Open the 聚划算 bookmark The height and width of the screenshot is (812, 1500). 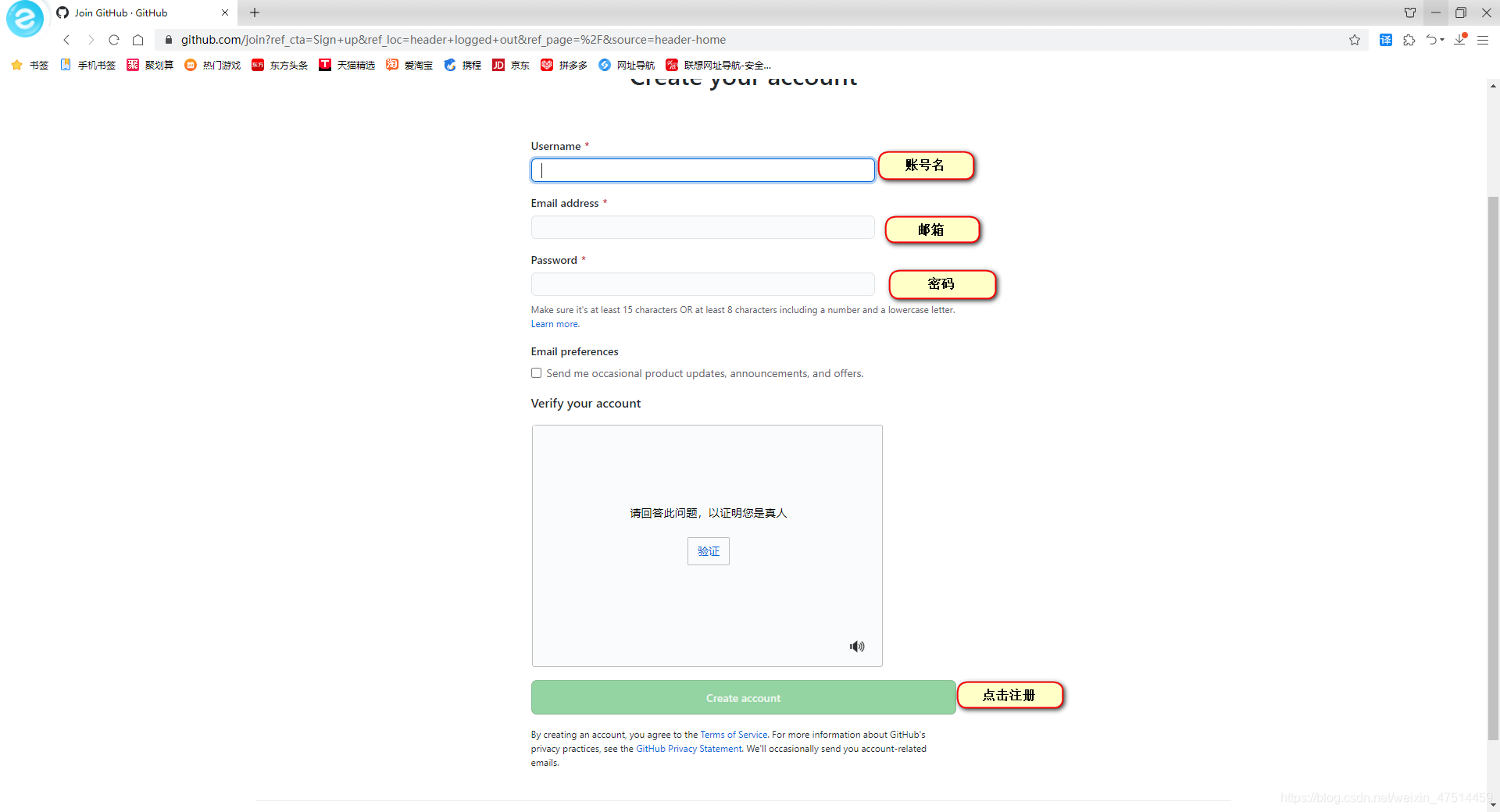click(x=150, y=65)
